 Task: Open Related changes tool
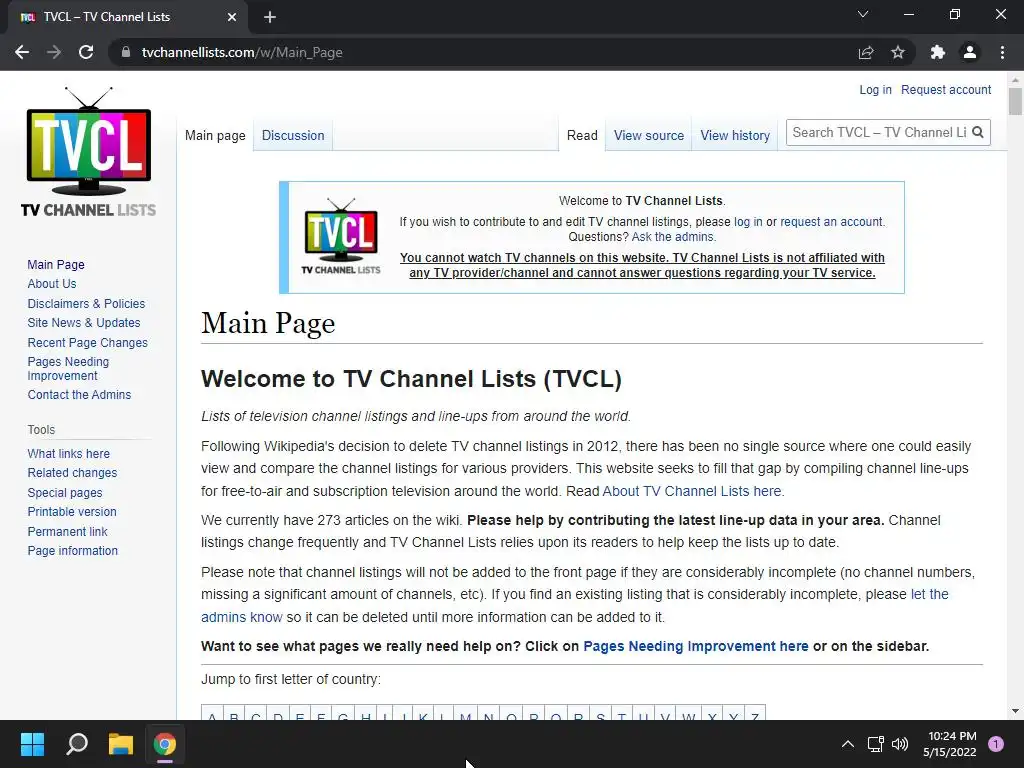pyautogui.click(x=72, y=473)
